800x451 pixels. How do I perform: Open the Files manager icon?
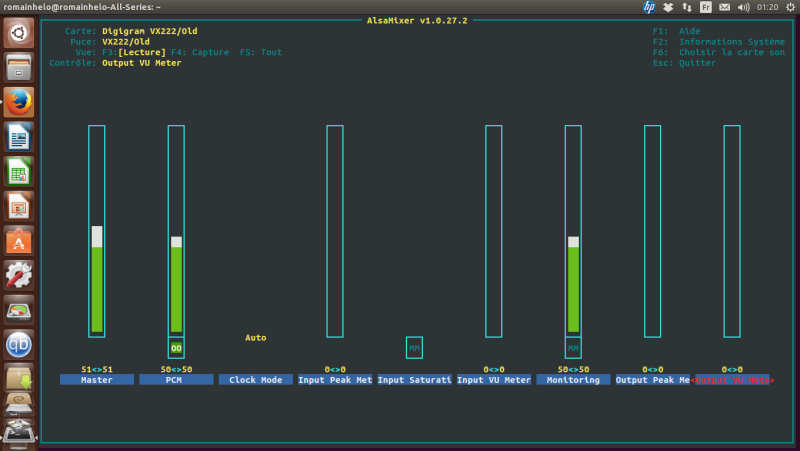(x=19, y=67)
